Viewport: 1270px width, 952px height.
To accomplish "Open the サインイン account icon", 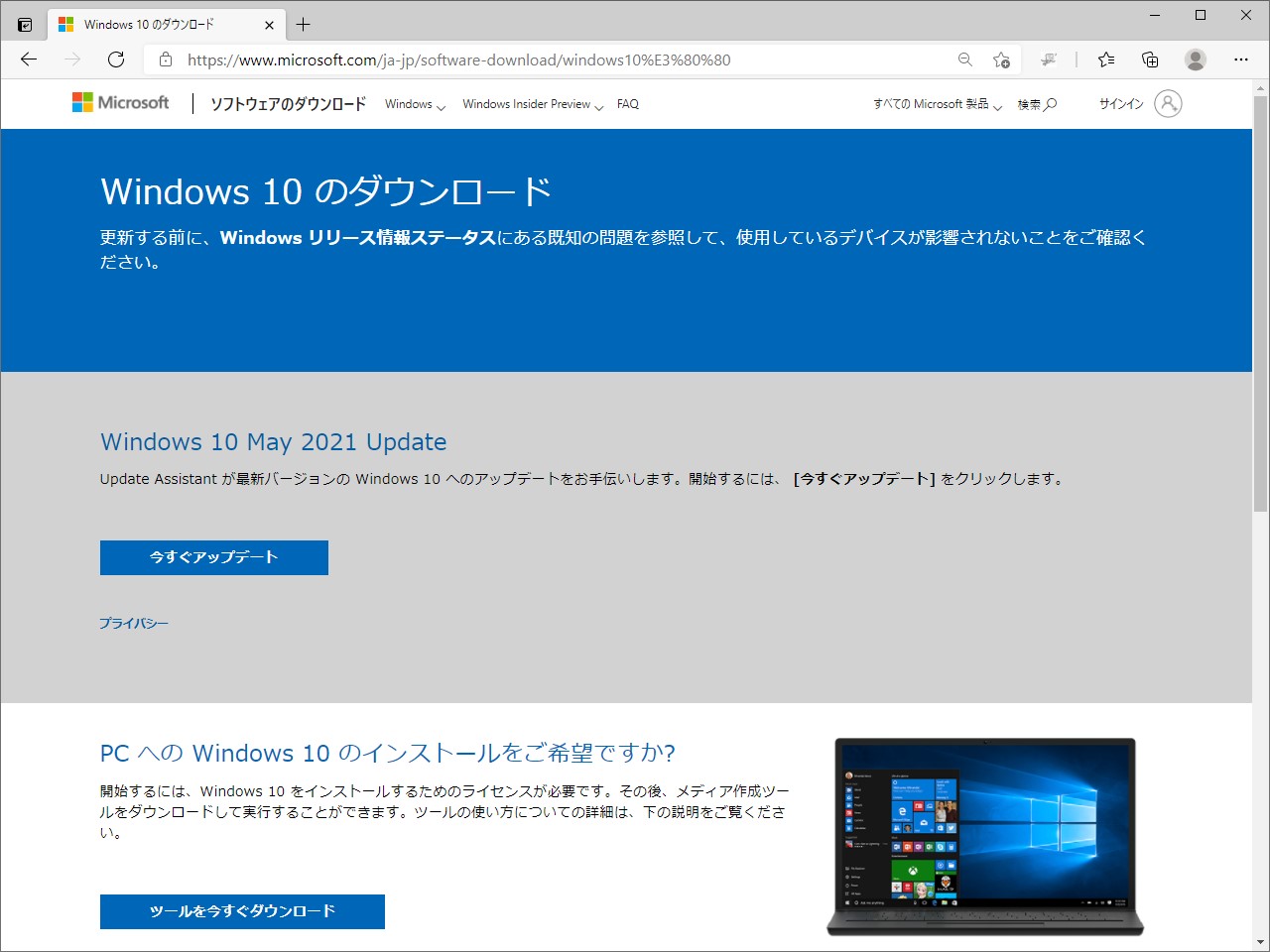I will 1168,103.
